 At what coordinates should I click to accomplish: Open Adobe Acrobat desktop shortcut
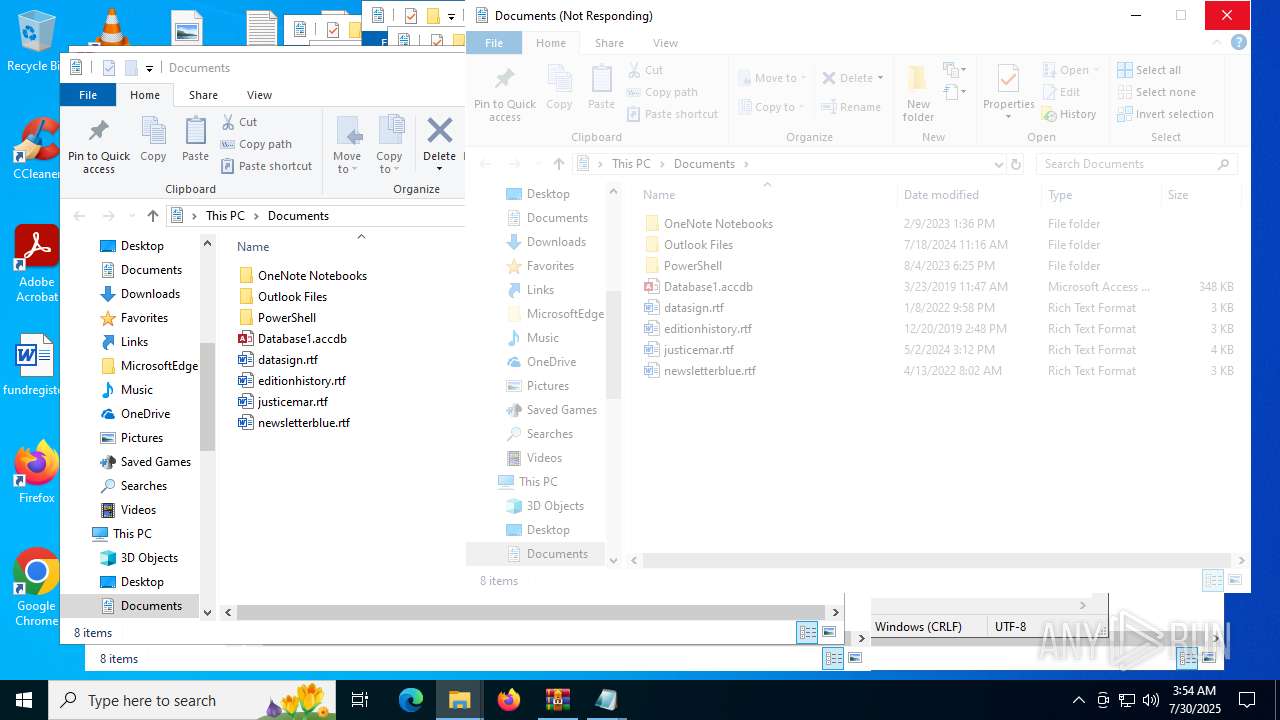pos(36,263)
